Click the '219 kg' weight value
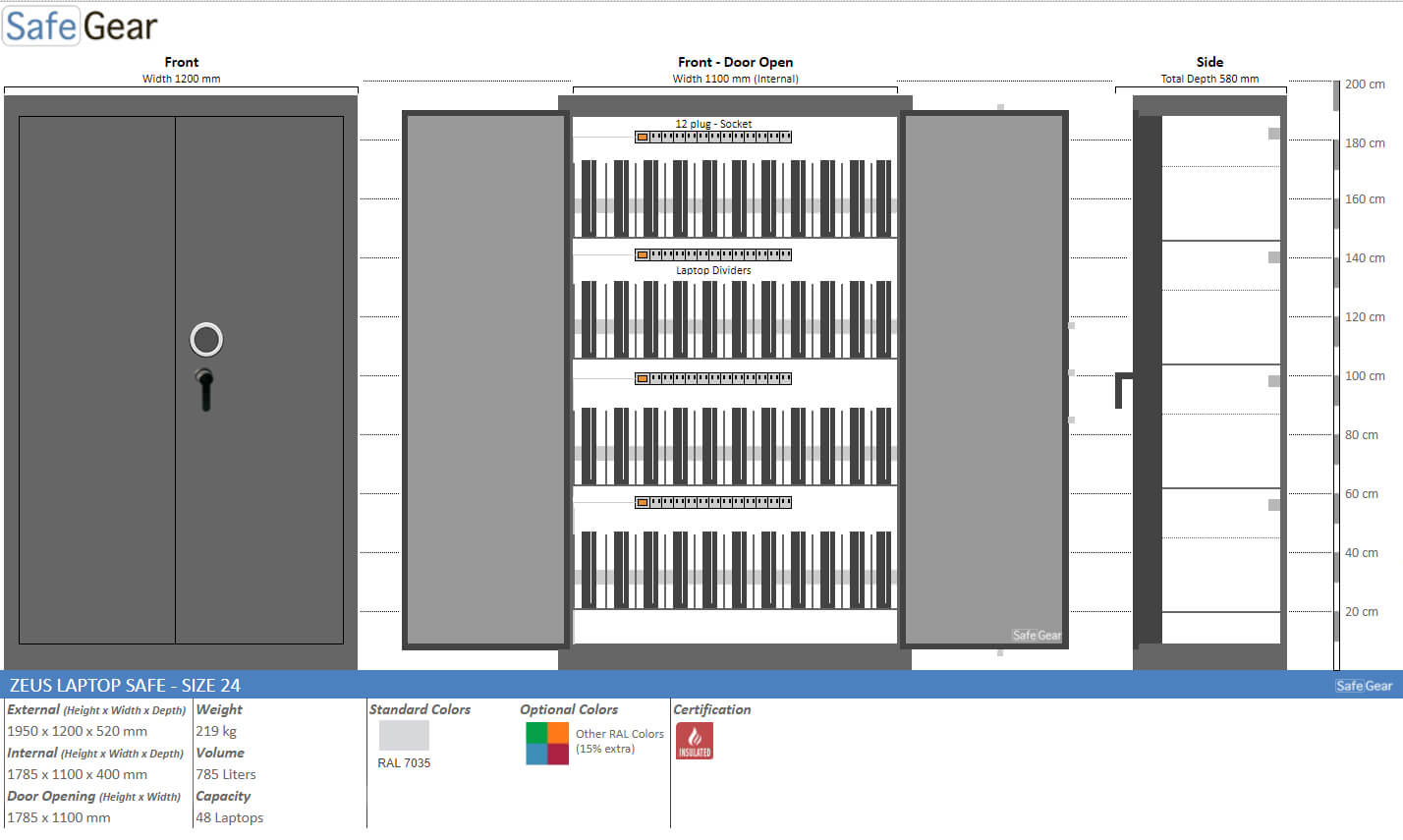The height and width of the screenshot is (840, 1403). point(216,731)
